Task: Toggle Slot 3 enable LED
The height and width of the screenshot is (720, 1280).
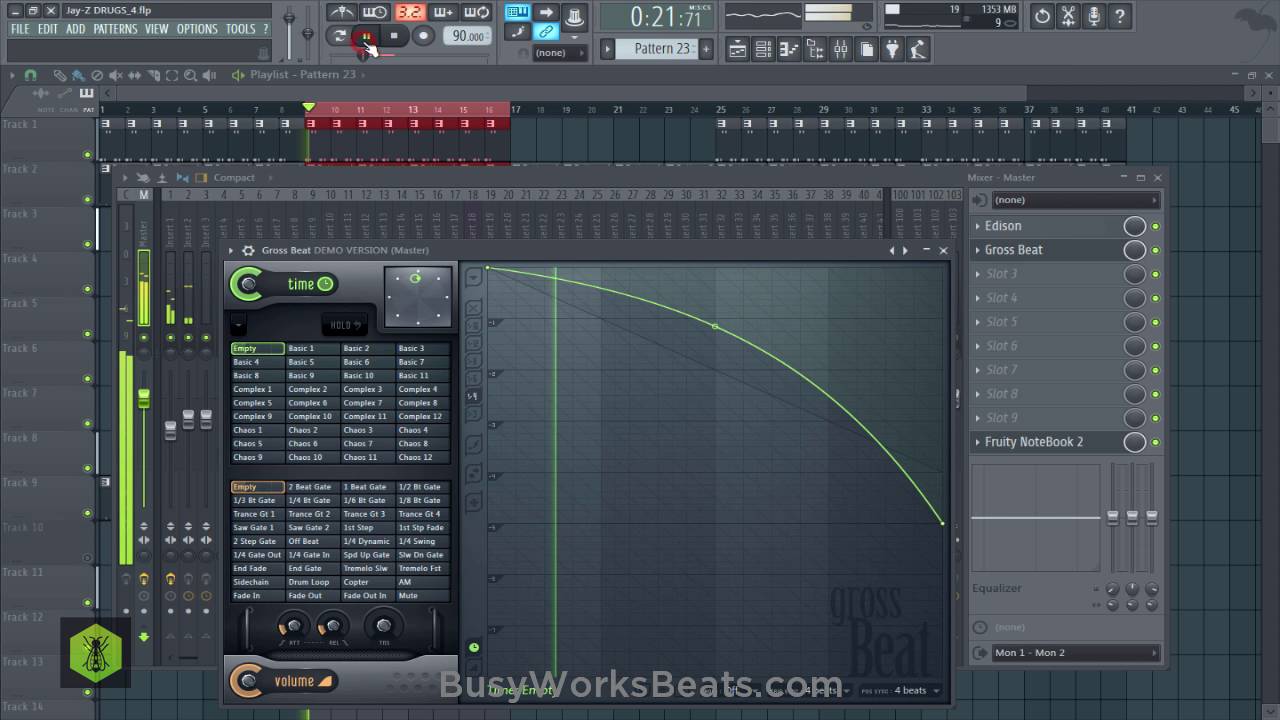Action: (1156, 274)
